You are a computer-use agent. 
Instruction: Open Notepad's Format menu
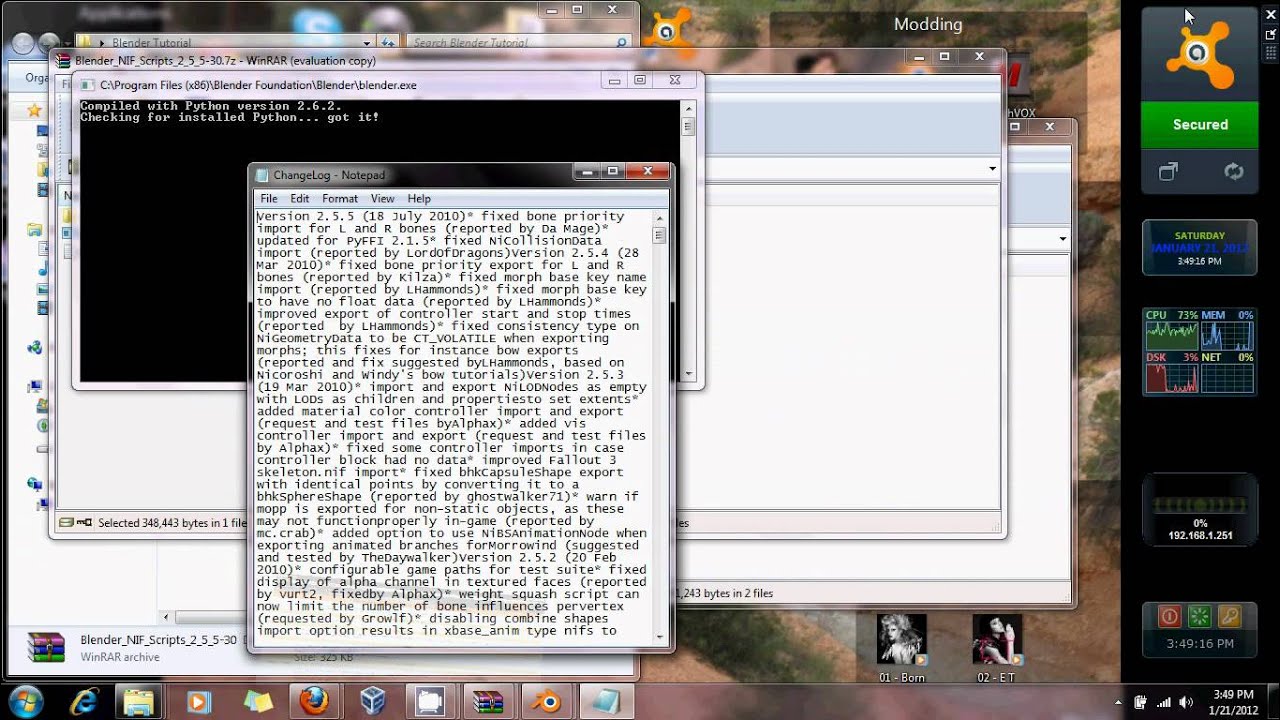340,199
